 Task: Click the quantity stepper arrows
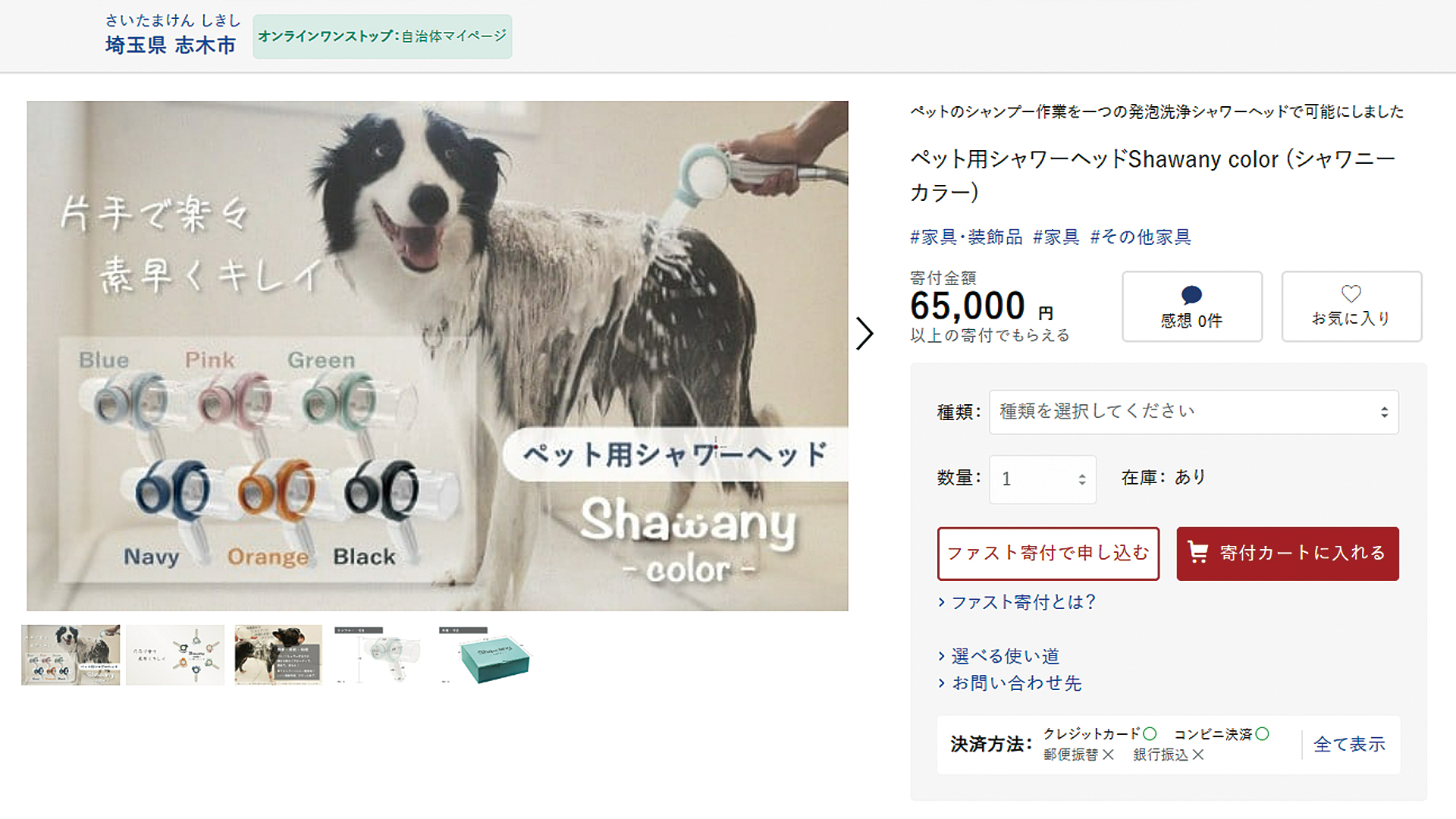pyautogui.click(x=1082, y=479)
